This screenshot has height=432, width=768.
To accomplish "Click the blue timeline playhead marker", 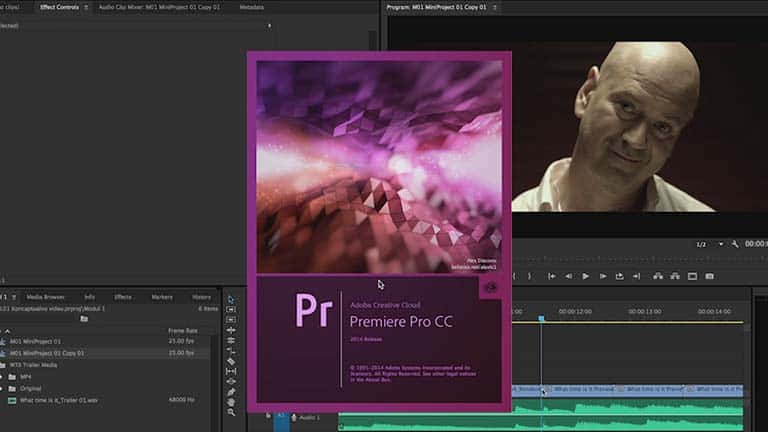I will [x=541, y=318].
